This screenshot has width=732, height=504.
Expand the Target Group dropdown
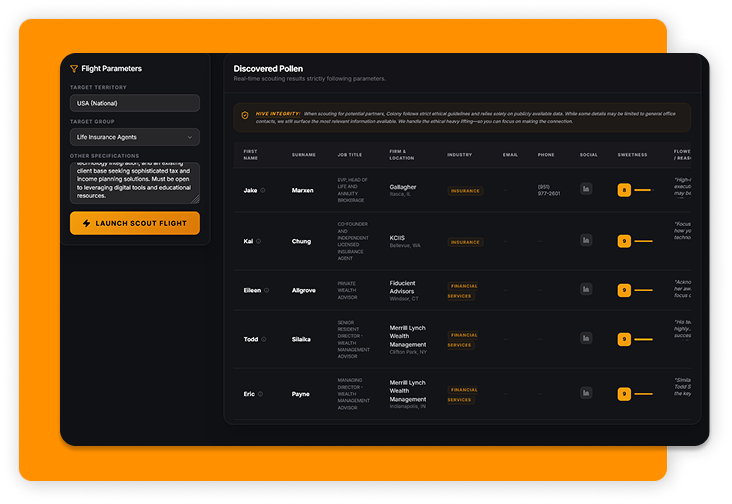point(135,137)
